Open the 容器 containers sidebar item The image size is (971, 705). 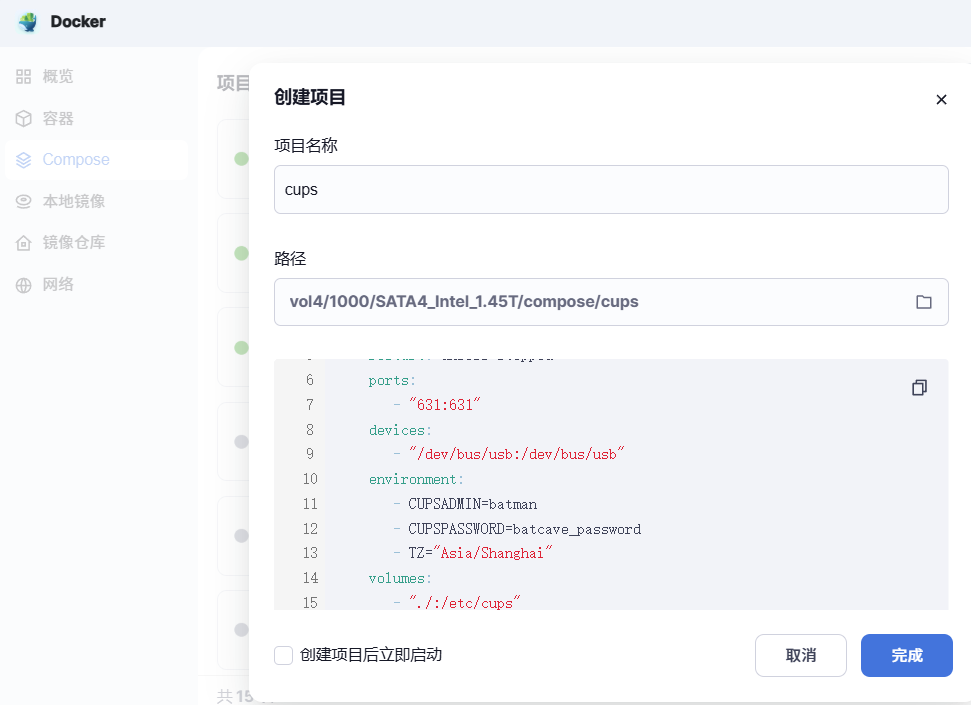[96, 118]
